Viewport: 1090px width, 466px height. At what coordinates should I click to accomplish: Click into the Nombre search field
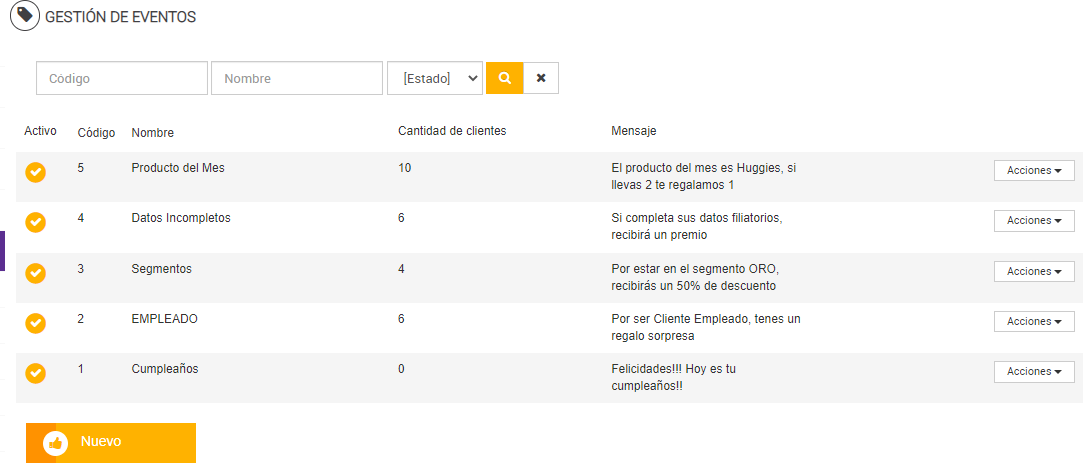coord(297,78)
